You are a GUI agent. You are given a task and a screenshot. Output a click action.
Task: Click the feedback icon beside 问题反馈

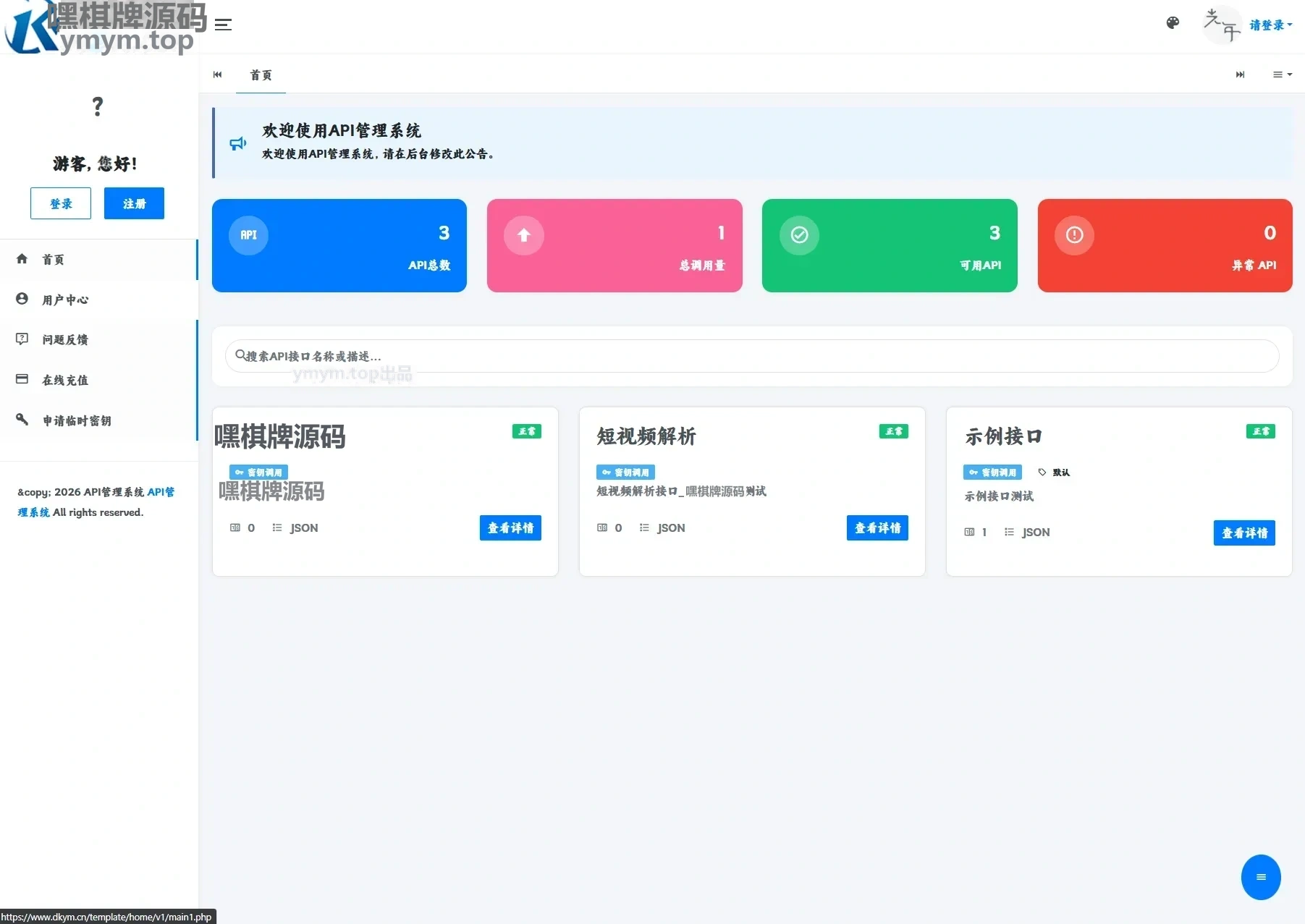tap(22, 339)
